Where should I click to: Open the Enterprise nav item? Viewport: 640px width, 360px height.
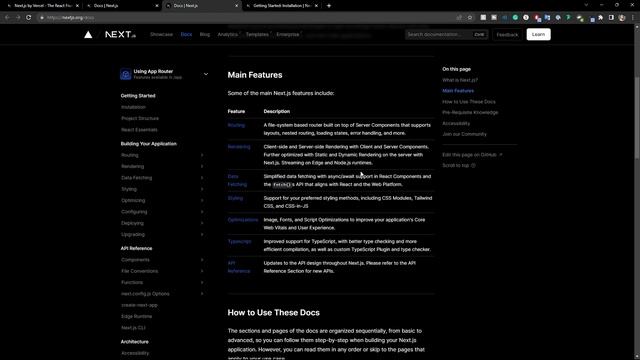pyautogui.click(x=288, y=35)
